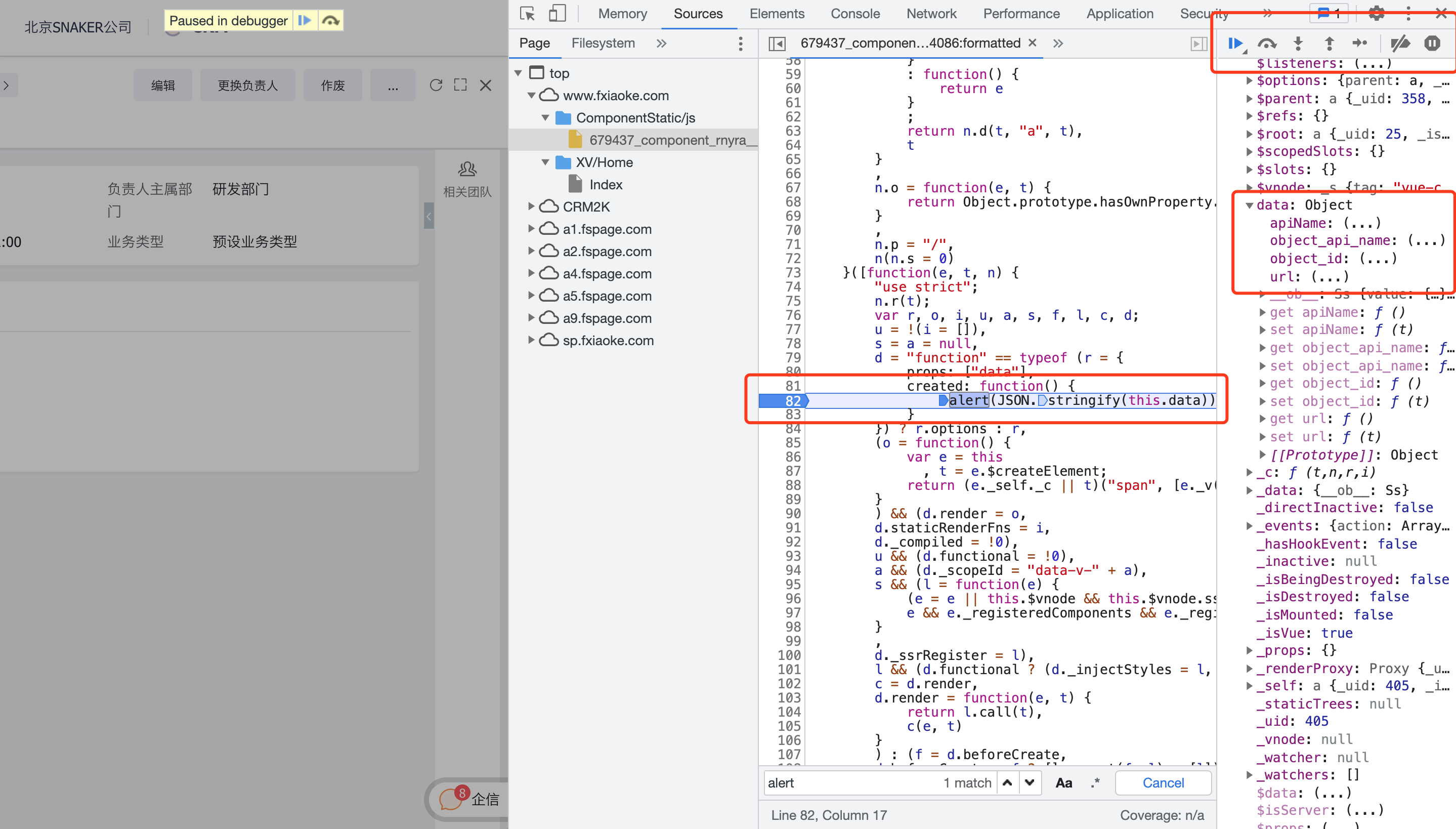Expand the CRM2K domain node
The image size is (1456, 829).
point(531,206)
